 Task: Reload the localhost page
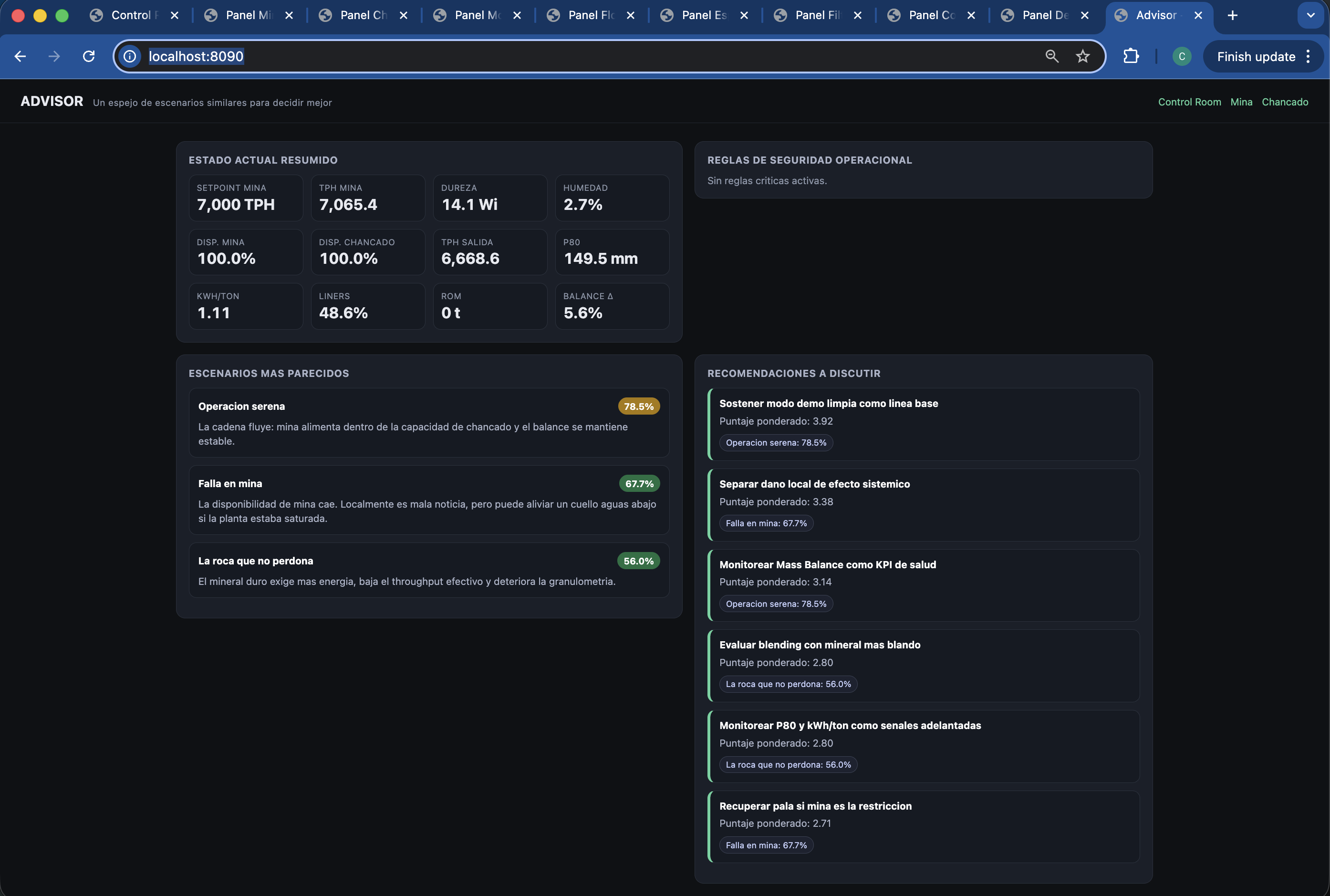point(89,56)
